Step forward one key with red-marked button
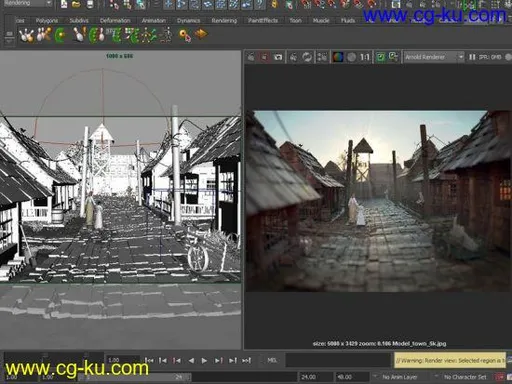The width and height of the screenshot is (512, 384). click(x=218, y=361)
